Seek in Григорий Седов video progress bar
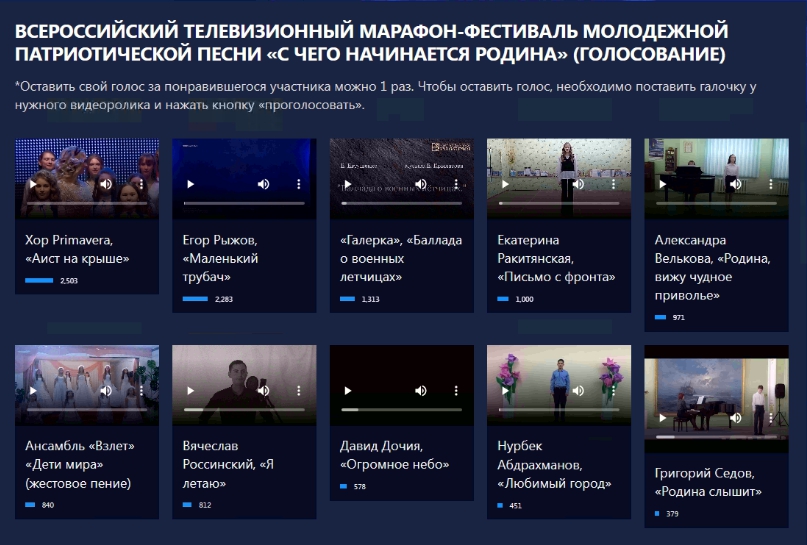The height and width of the screenshot is (545, 807). [717, 437]
